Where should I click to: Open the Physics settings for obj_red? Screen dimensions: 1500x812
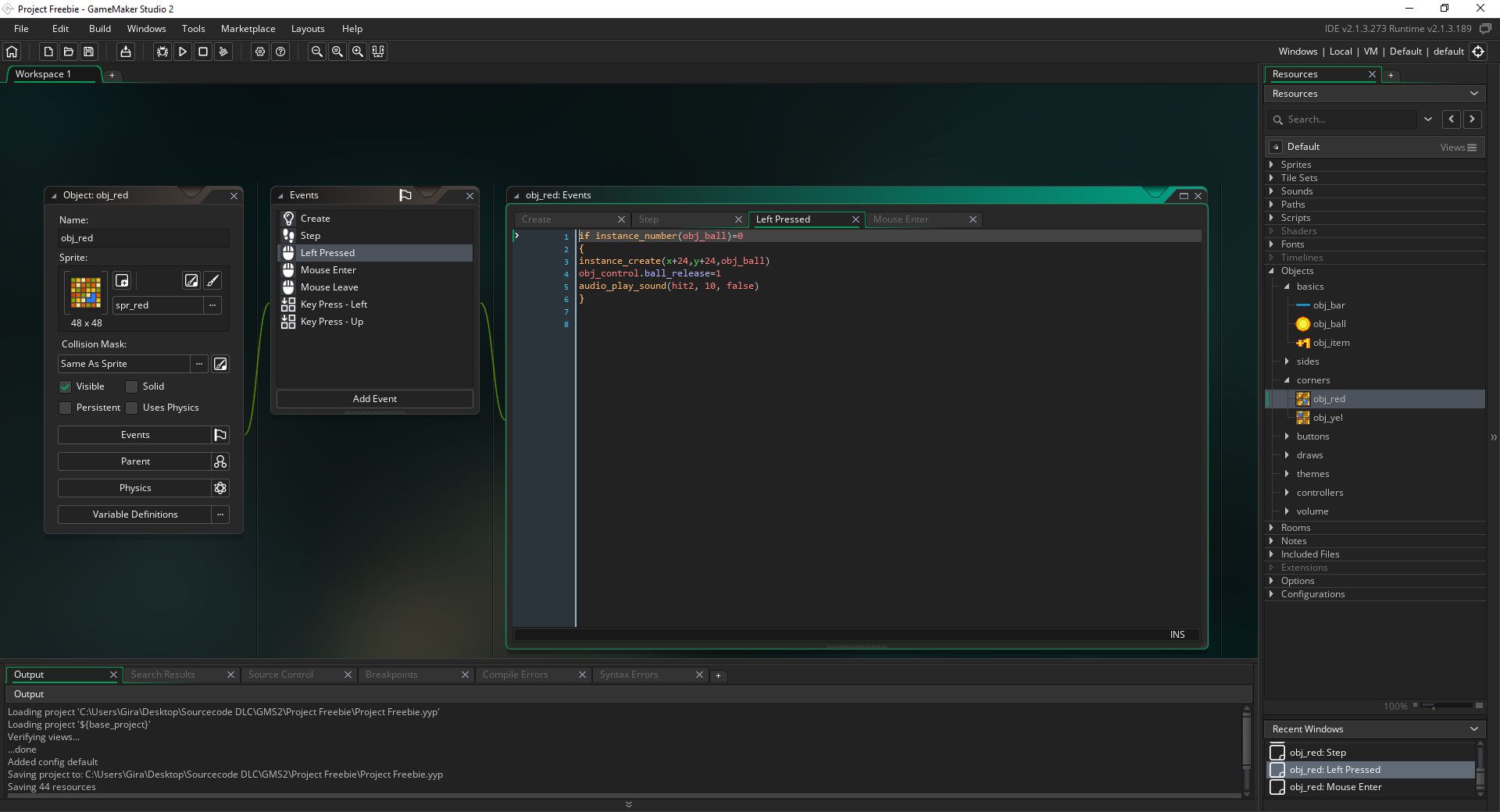click(134, 487)
